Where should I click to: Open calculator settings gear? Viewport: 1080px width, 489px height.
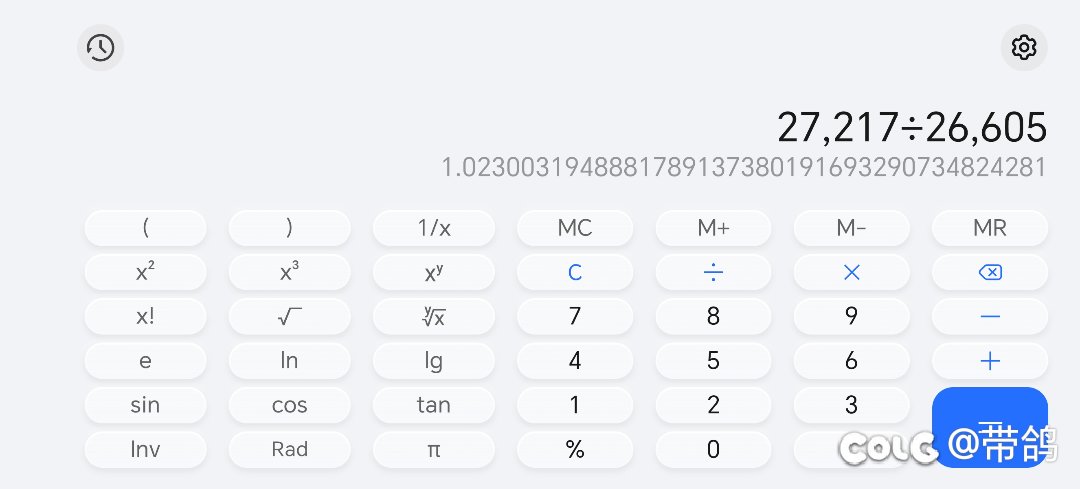click(1023, 47)
